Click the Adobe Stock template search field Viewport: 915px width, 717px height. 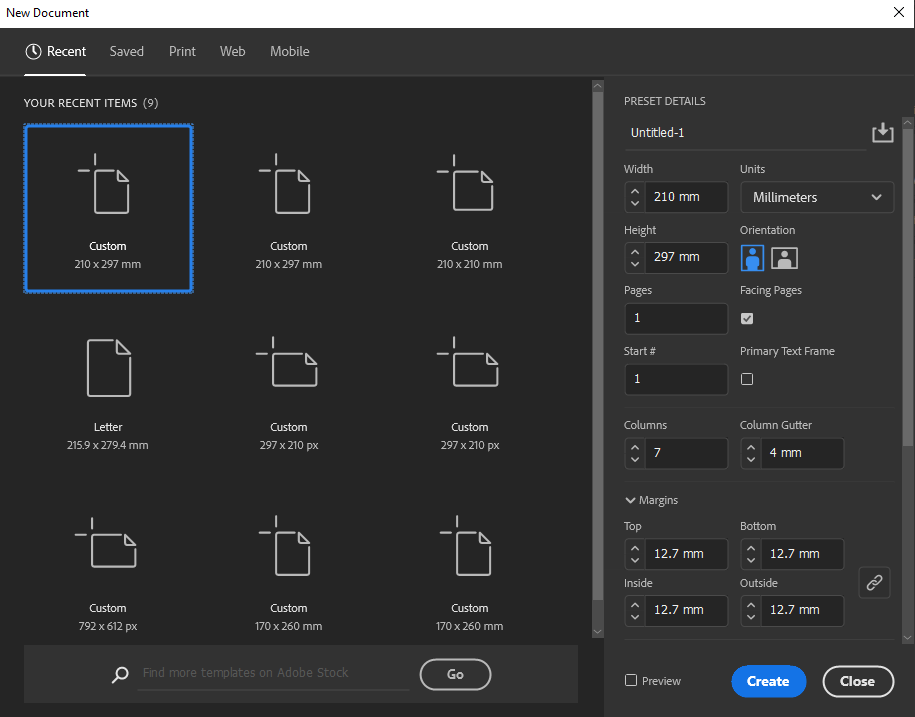275,673
